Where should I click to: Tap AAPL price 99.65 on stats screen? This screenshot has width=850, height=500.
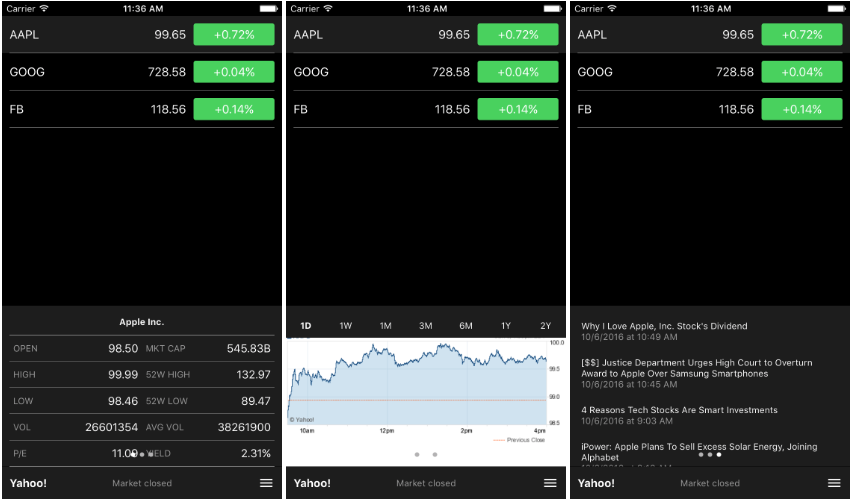click(x=170, y=35)
